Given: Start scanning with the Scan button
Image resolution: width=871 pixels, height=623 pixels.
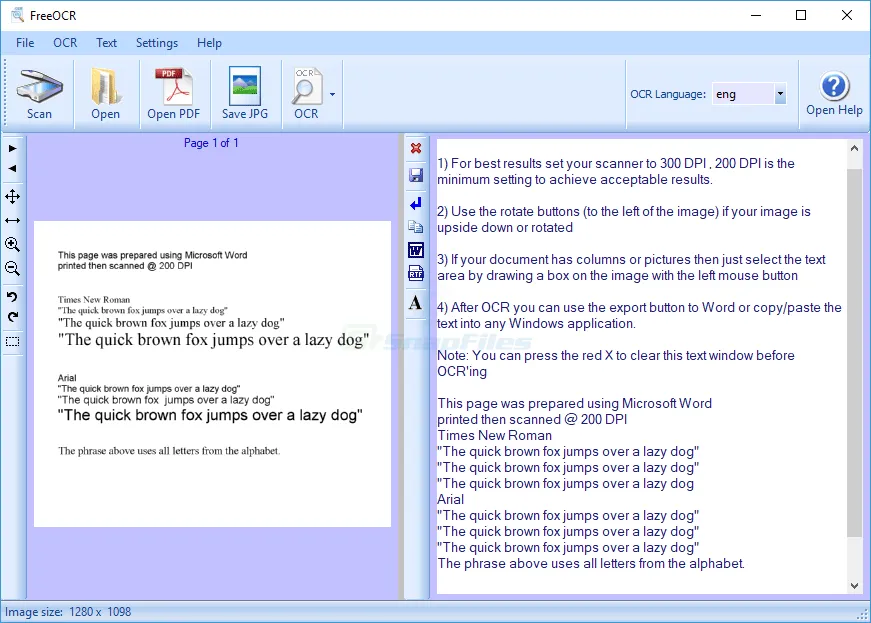Looking at the screenshot, I should coord(39,94).
